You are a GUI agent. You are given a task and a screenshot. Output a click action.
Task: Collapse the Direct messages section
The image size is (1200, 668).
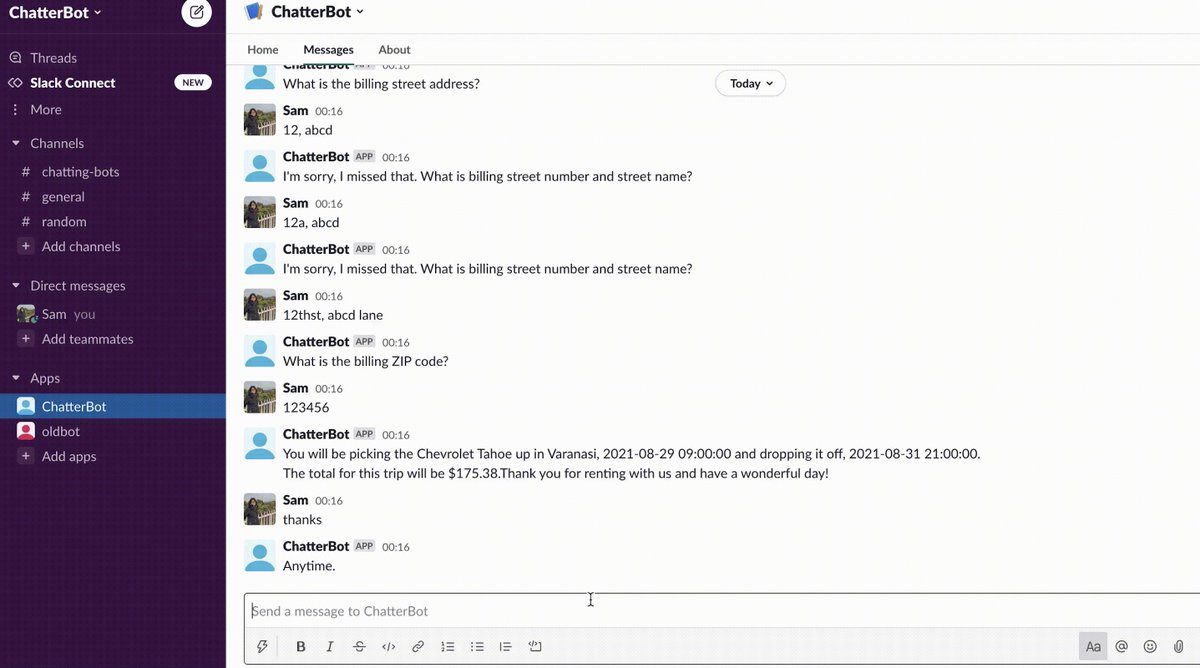[16, 286]
